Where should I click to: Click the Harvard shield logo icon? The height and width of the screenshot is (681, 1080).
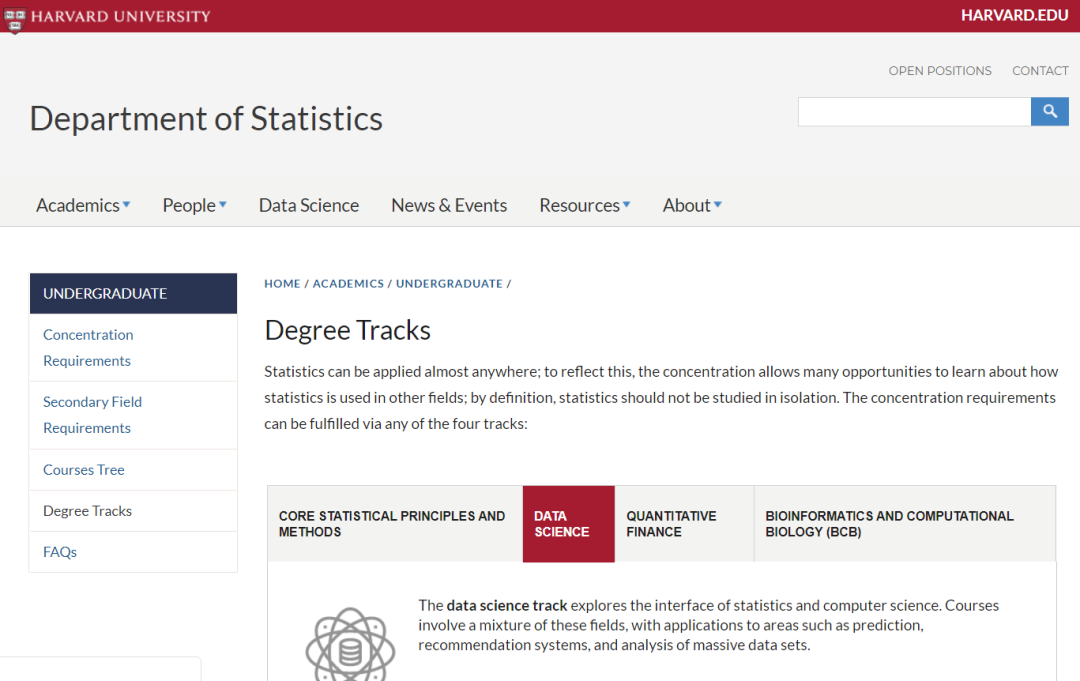pyautogui.click(x=14, y=18)
